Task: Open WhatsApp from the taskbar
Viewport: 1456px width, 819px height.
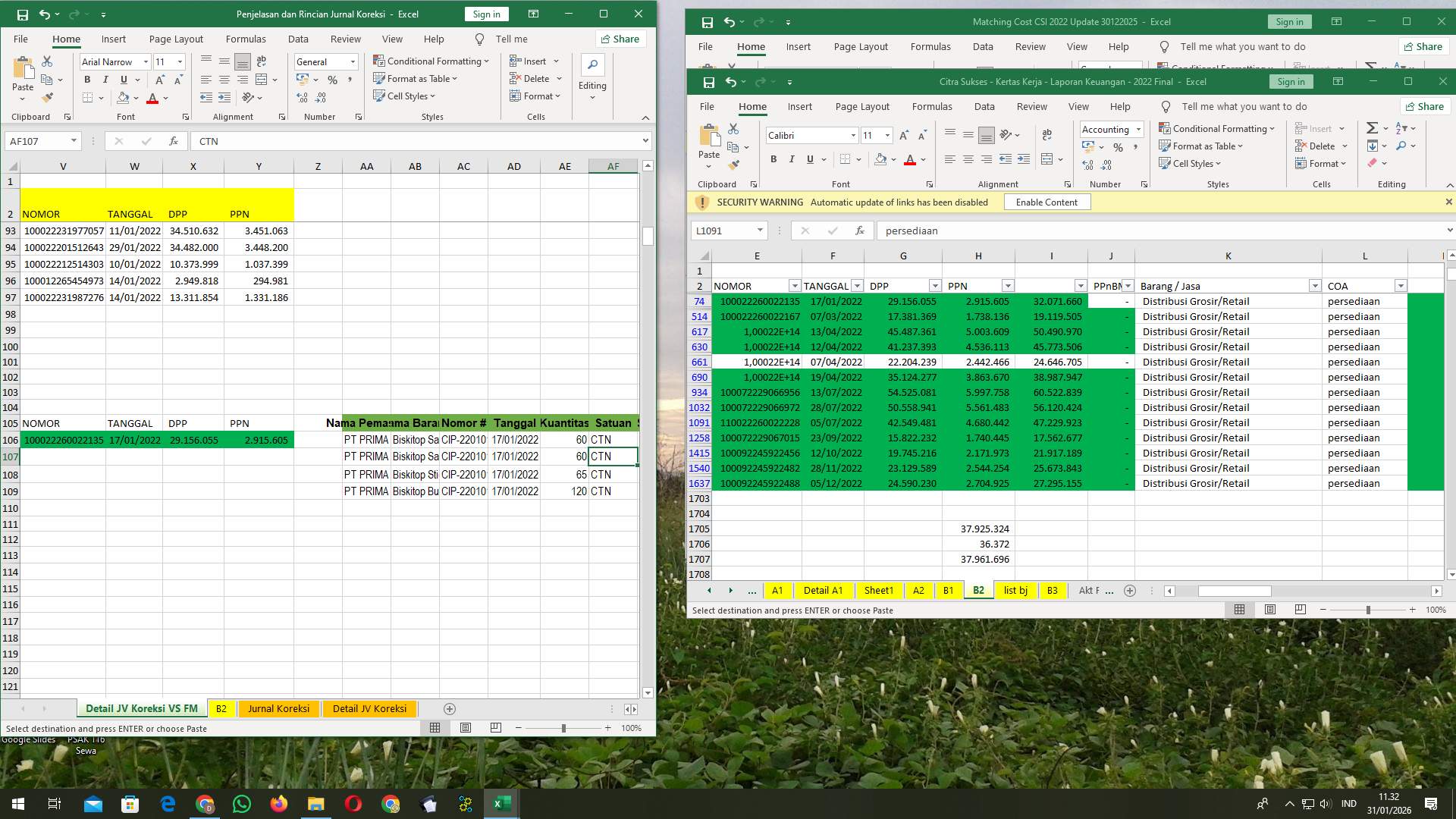Action: tap(242, 803)
